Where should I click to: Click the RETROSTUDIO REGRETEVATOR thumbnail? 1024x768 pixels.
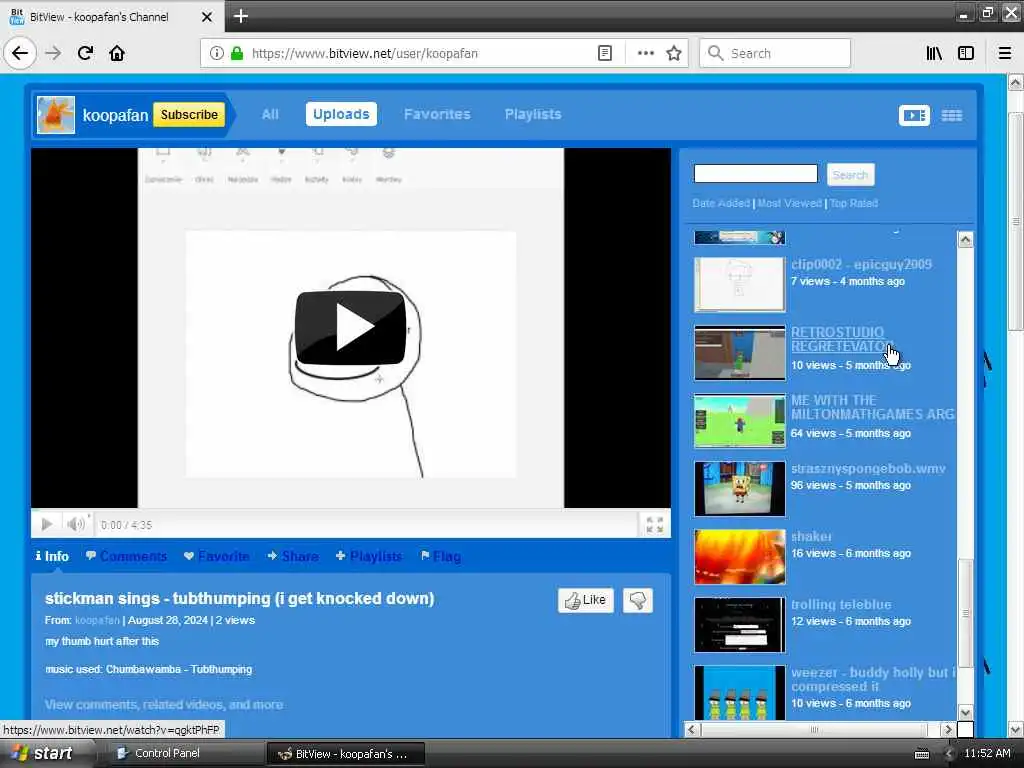pos(739,353)
